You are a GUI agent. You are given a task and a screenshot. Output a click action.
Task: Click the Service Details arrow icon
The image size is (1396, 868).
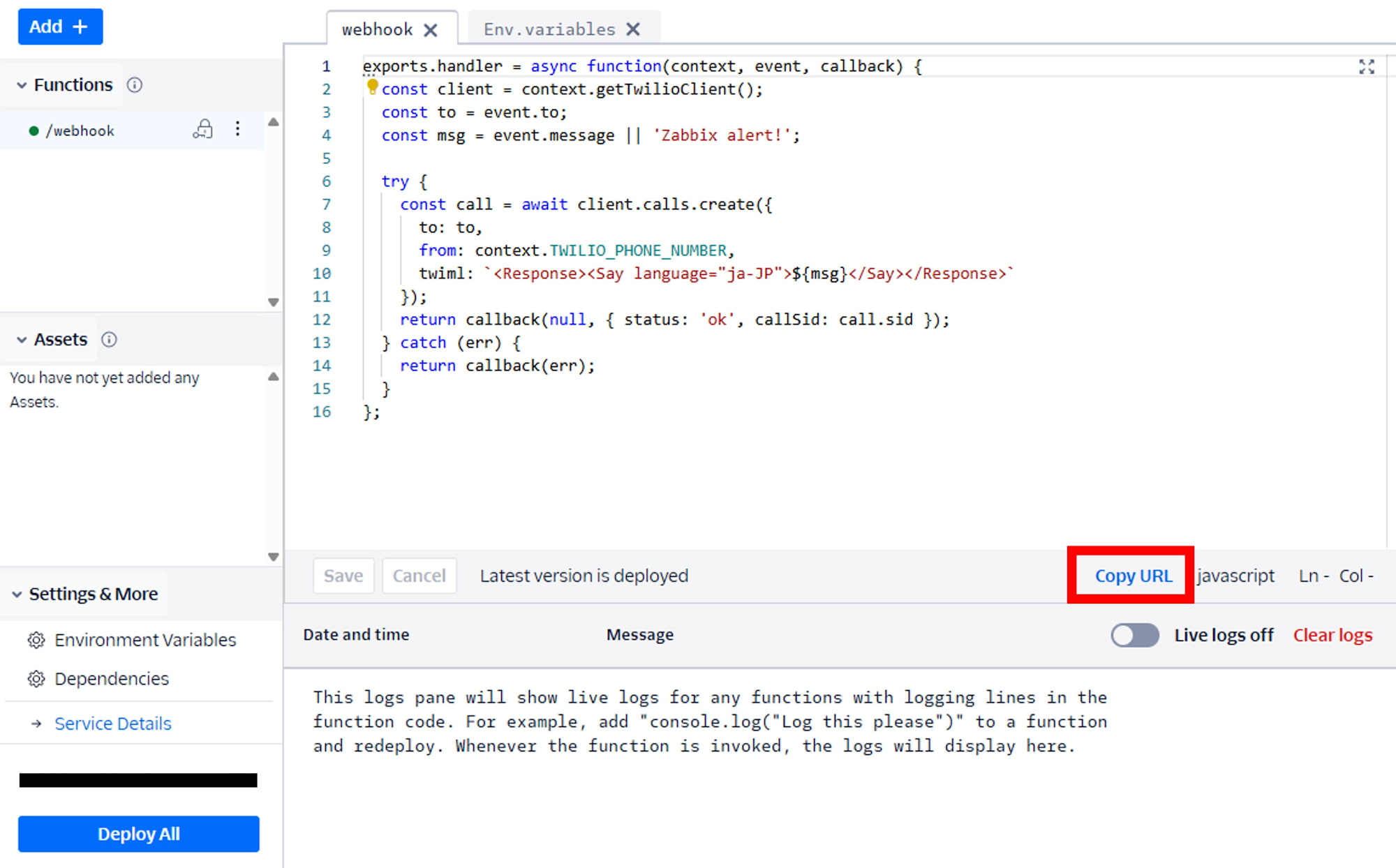pyautogui.click(x=36, y=724)
